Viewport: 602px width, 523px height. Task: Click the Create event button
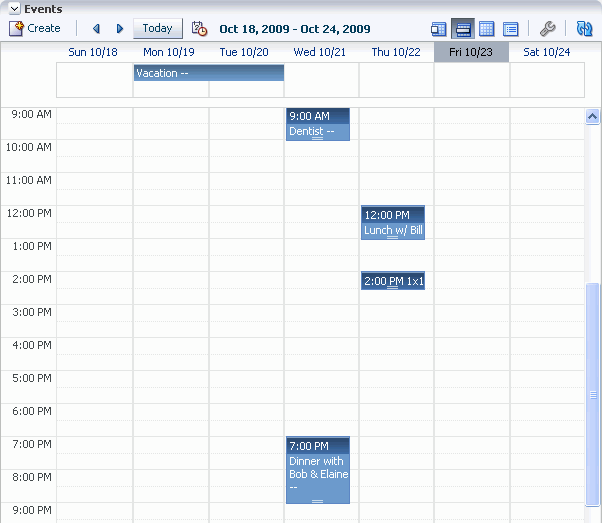[35, 29]
